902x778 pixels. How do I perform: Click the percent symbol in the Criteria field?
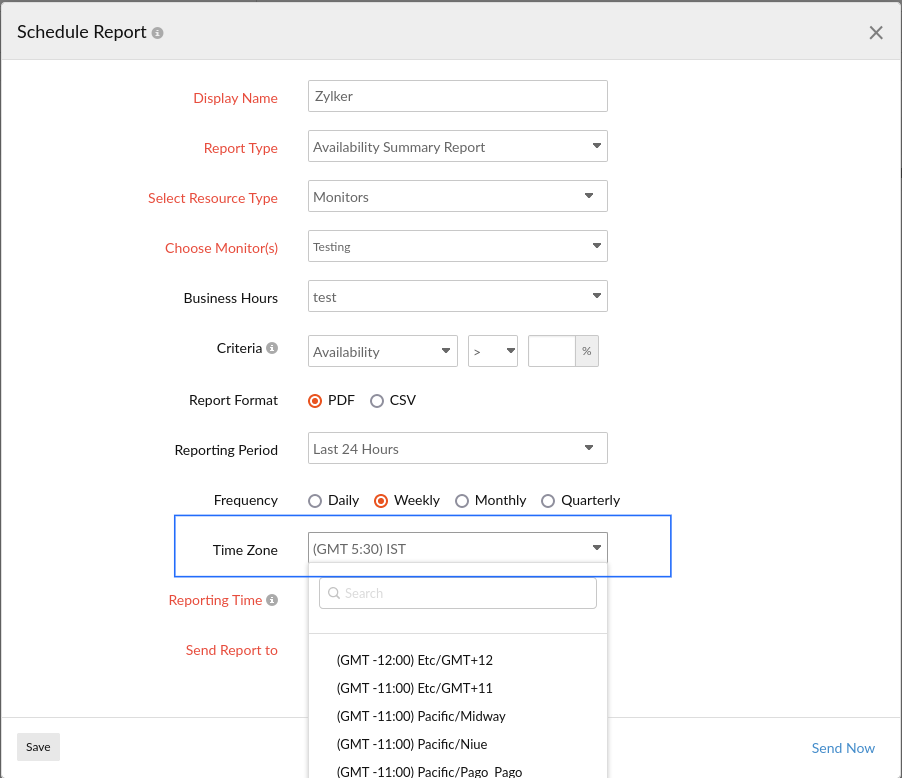click(588, 351)
